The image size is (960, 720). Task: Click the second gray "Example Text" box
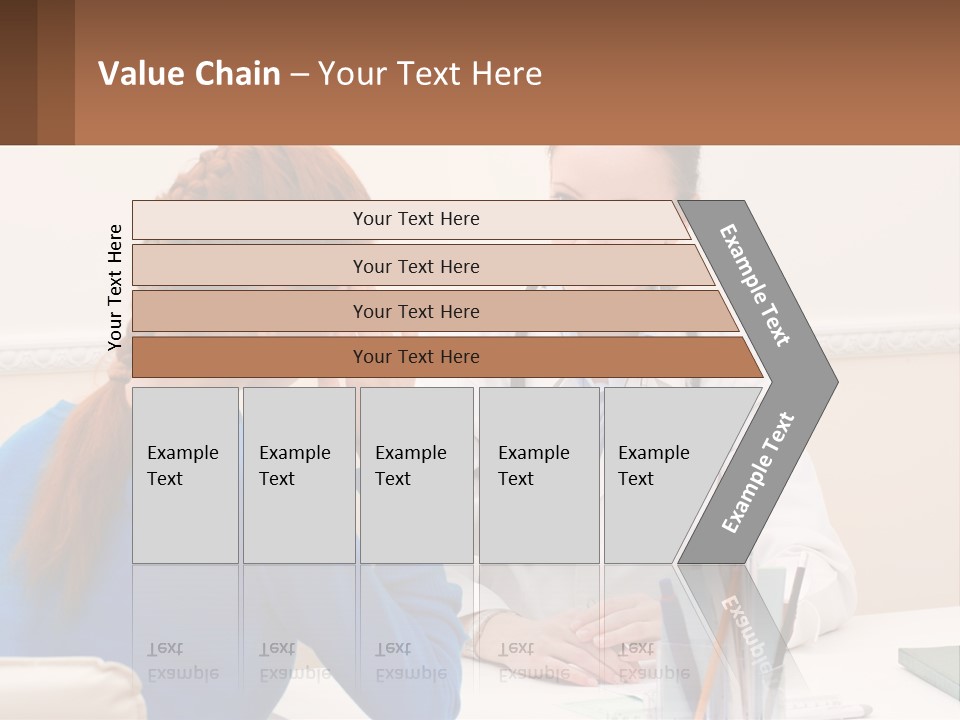[299, 475]
